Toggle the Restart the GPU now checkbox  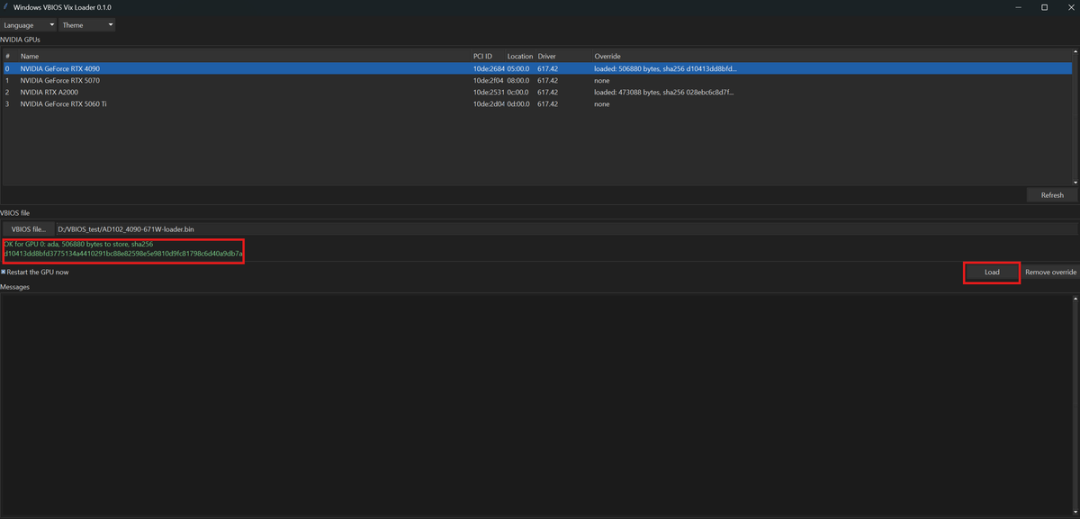point(3,272)
